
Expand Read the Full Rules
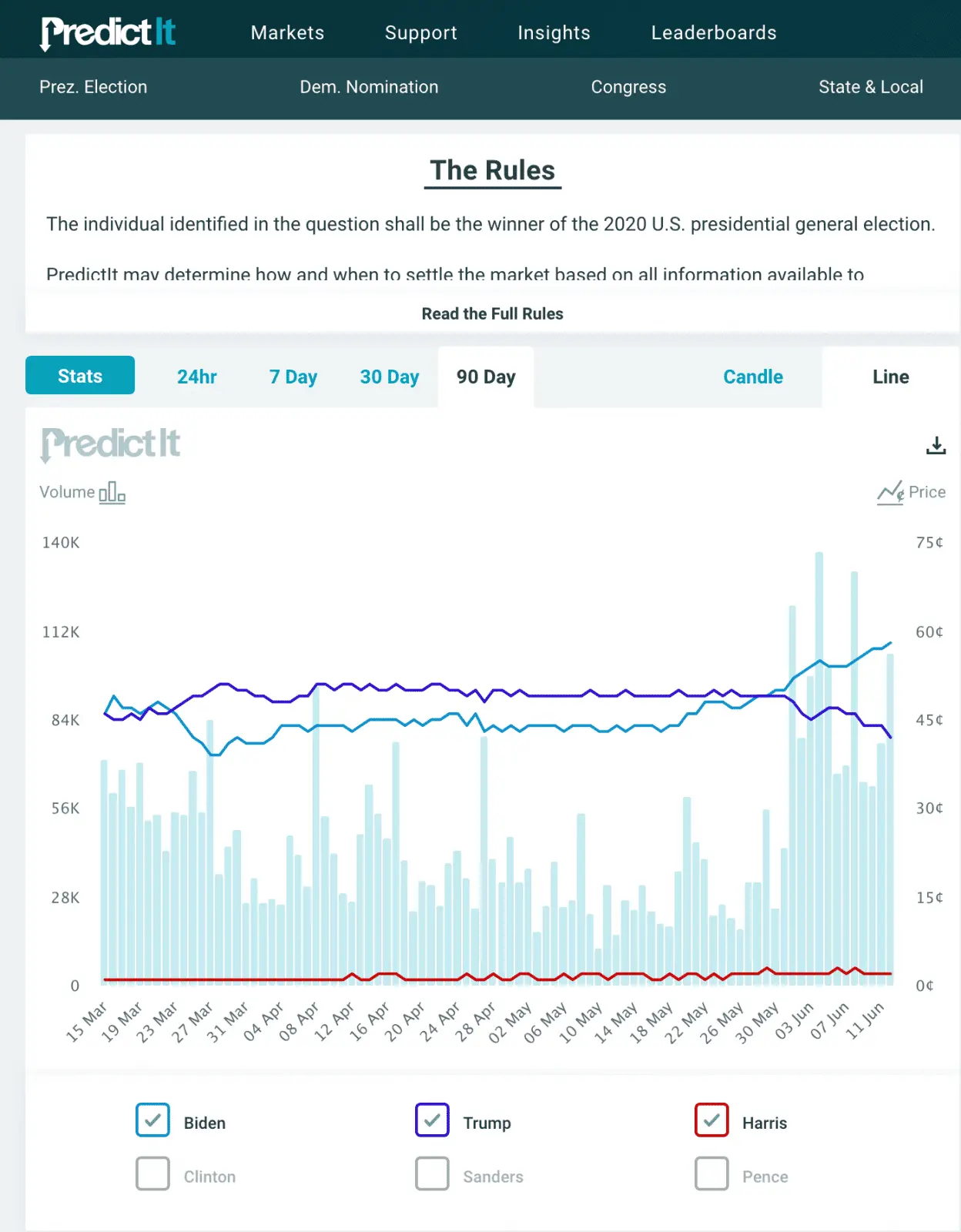(x=492, y=313)
